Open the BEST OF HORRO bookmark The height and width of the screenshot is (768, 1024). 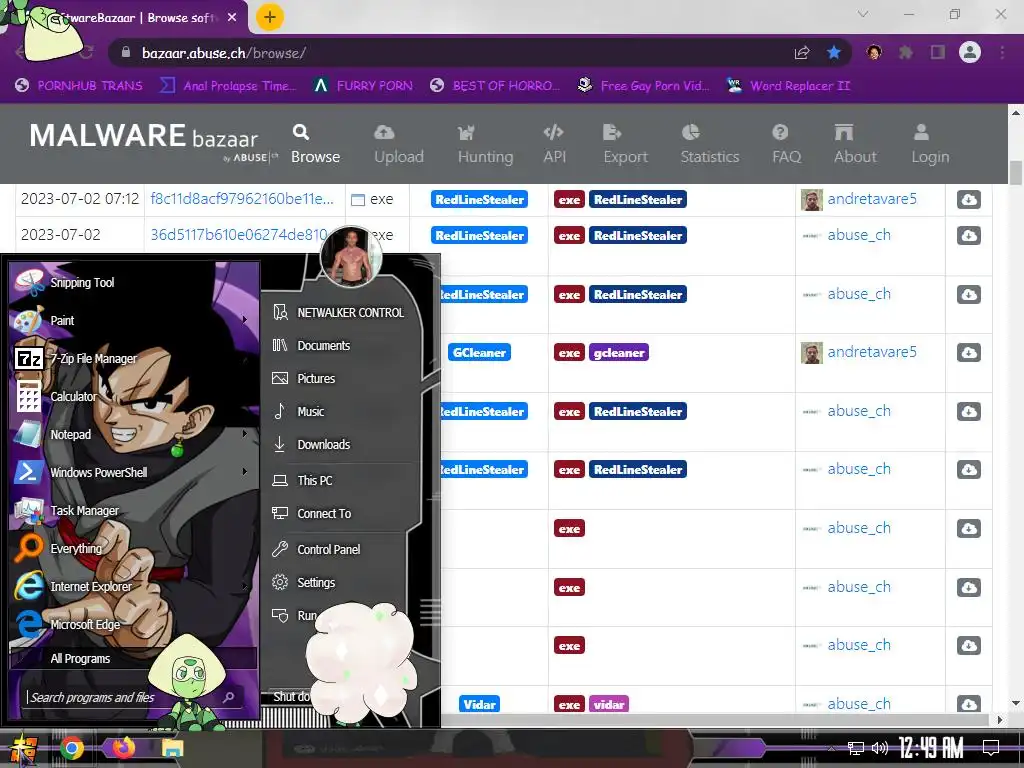click(x=495, y=86)
